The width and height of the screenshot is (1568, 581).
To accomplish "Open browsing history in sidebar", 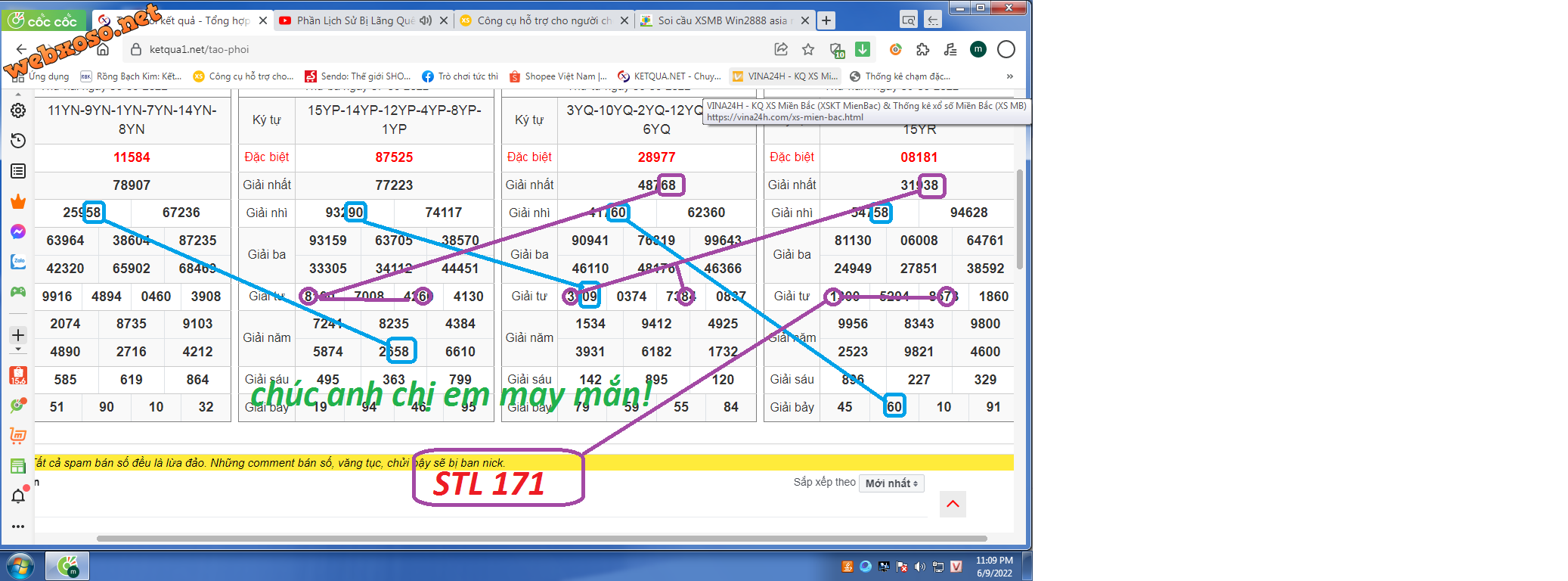I will coord(18,141).
